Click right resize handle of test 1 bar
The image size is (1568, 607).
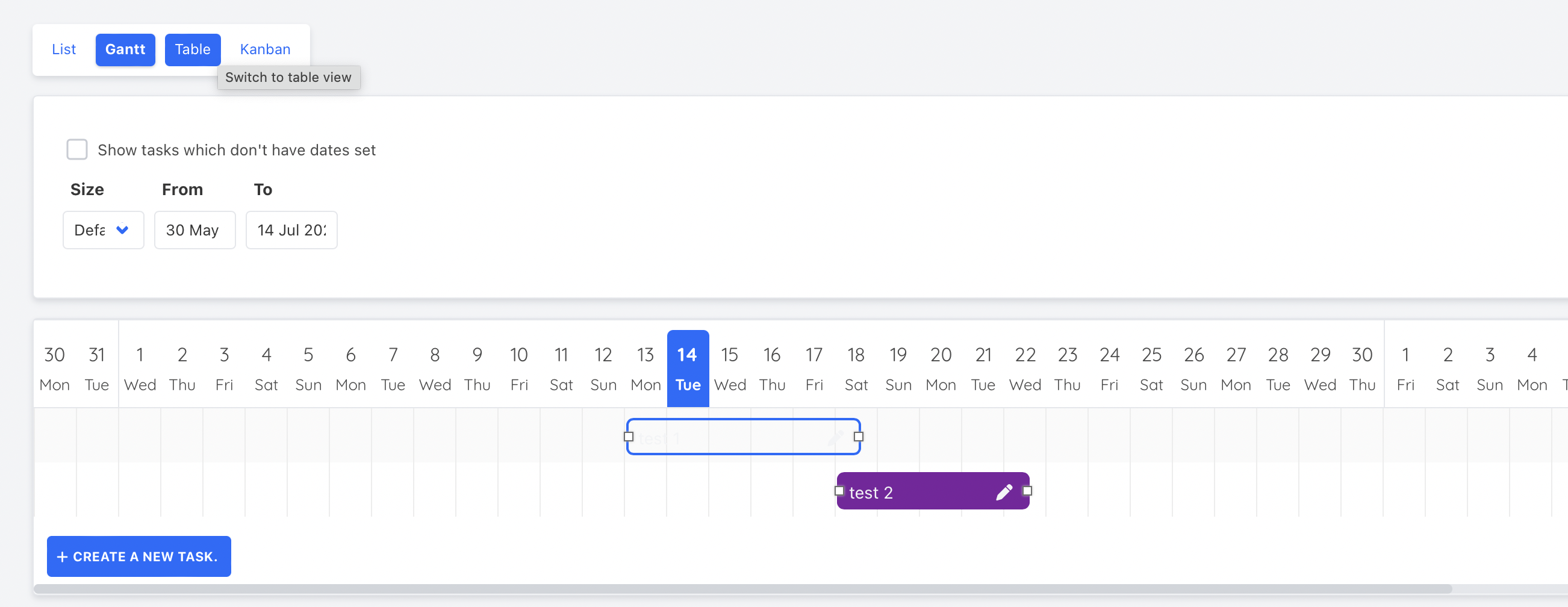point(858,437)
